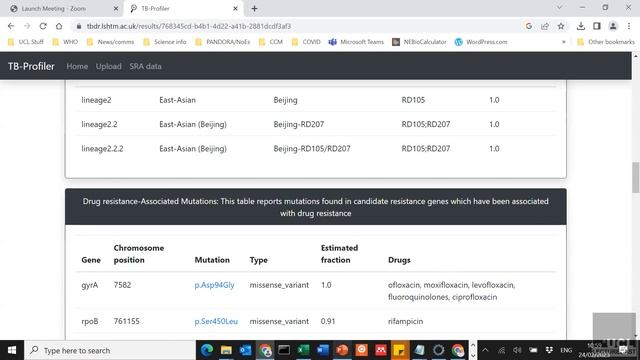Open the Chrome profile avatar icon

click(613, 26)
